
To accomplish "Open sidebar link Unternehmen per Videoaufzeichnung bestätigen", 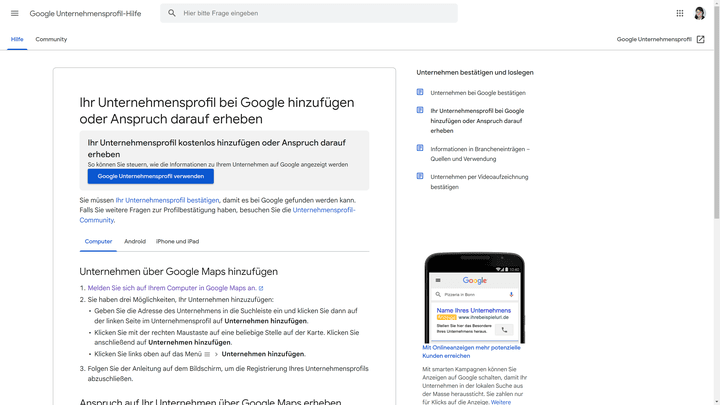I will pyautogui.click(x=479, y=182).
